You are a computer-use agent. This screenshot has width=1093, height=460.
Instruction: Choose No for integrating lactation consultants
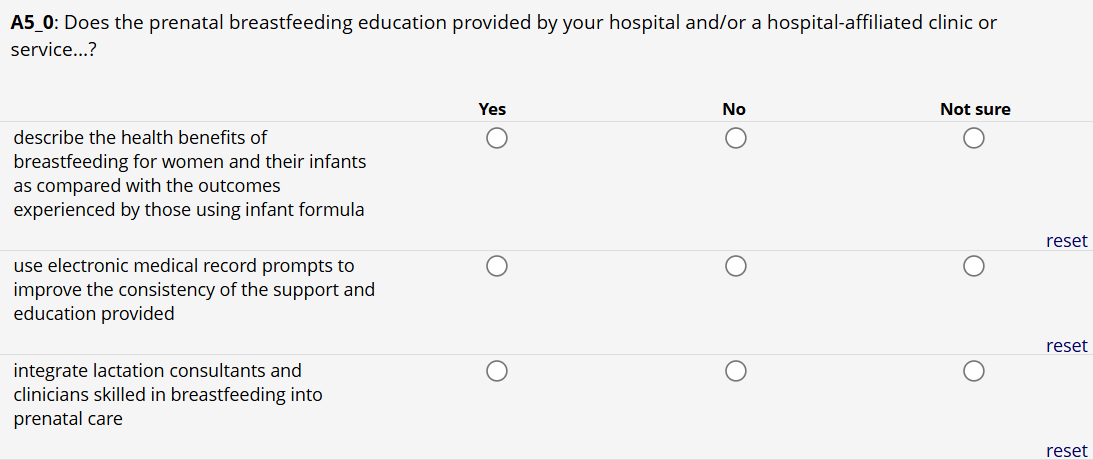[x=735, y=371]
